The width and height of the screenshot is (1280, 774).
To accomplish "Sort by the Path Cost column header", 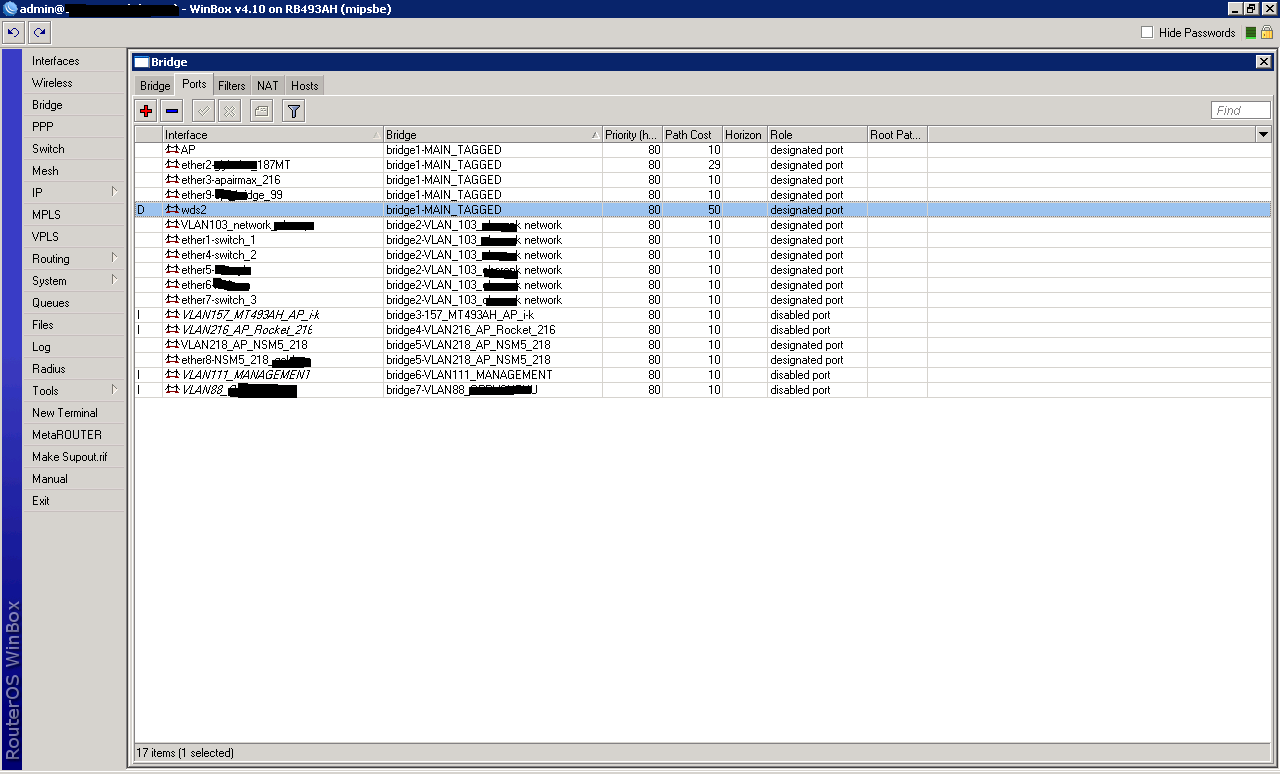I will click(692, 135).
